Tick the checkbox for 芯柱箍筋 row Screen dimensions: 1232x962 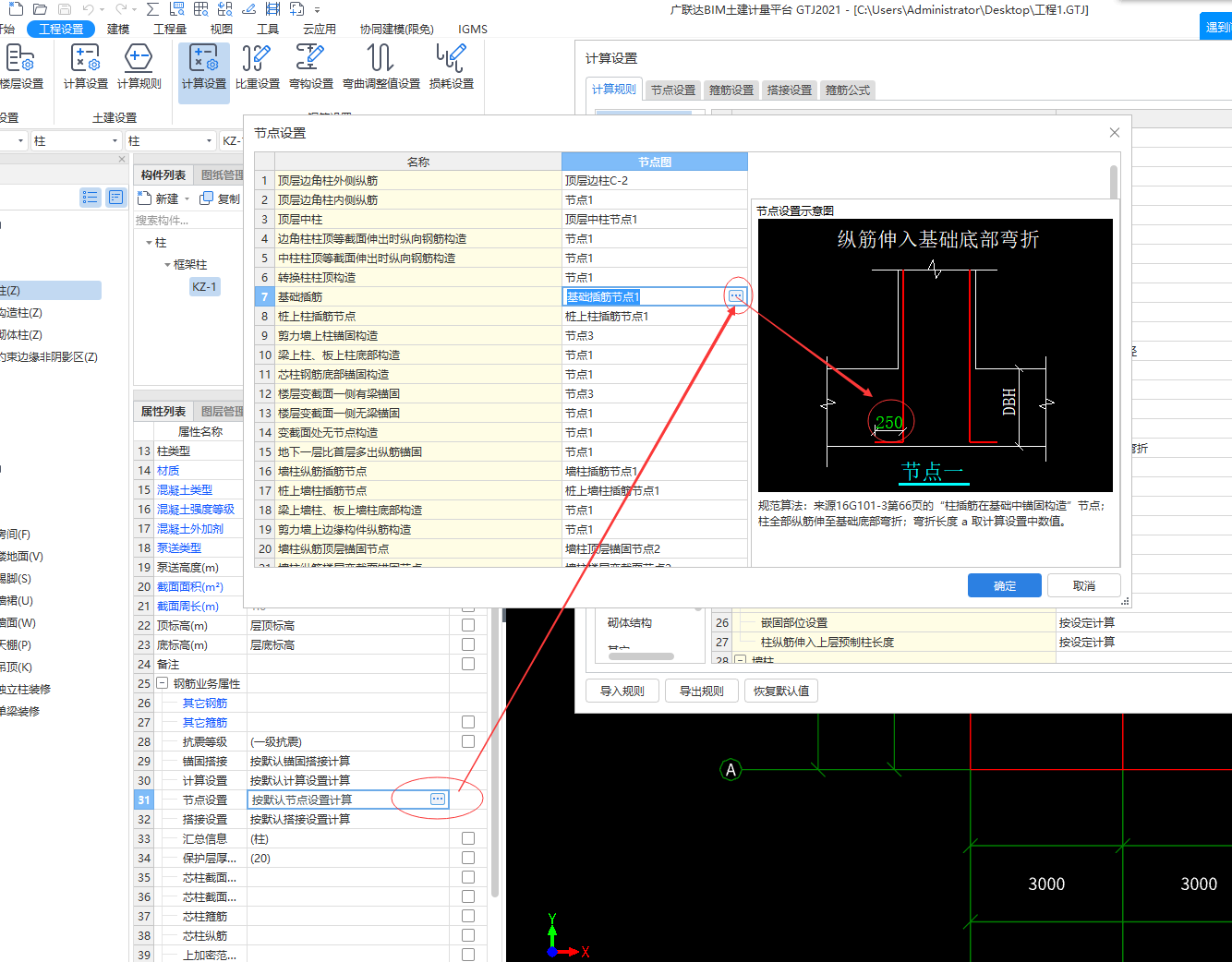pos(468,916)
